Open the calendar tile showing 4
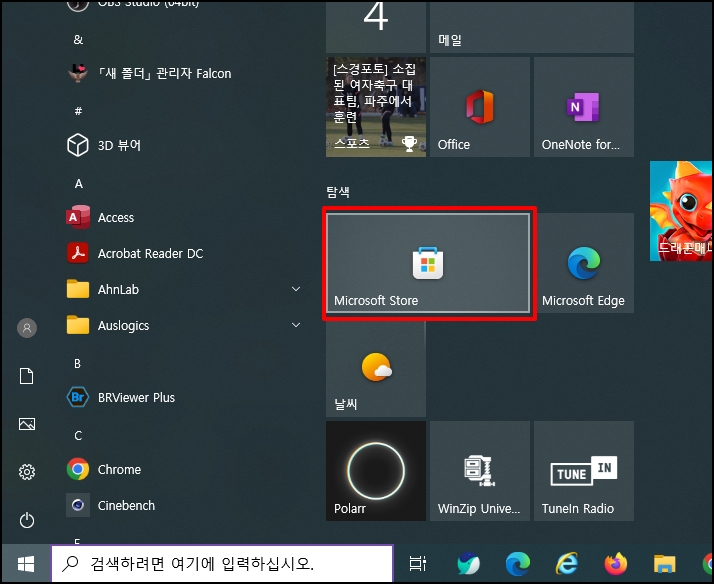Image resolution: width=714 pixels, height=584 pixels. tap(376, 27)
